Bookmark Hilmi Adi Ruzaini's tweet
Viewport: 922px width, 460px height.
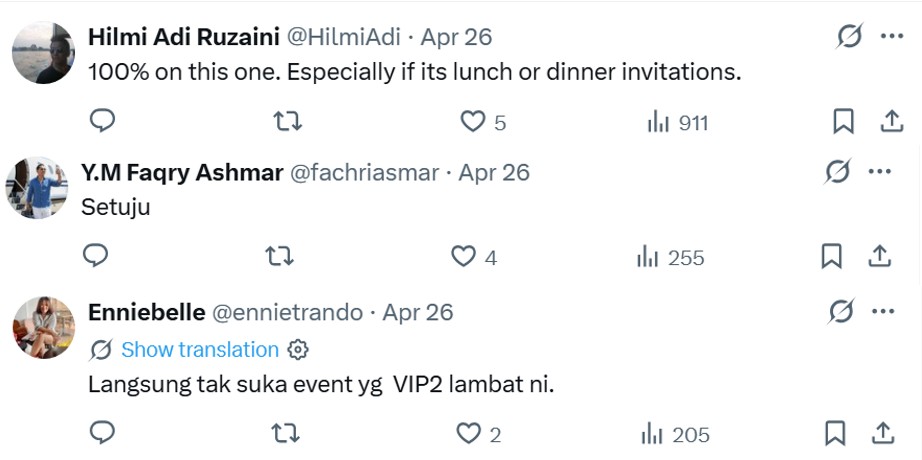(x=844, y=122)
